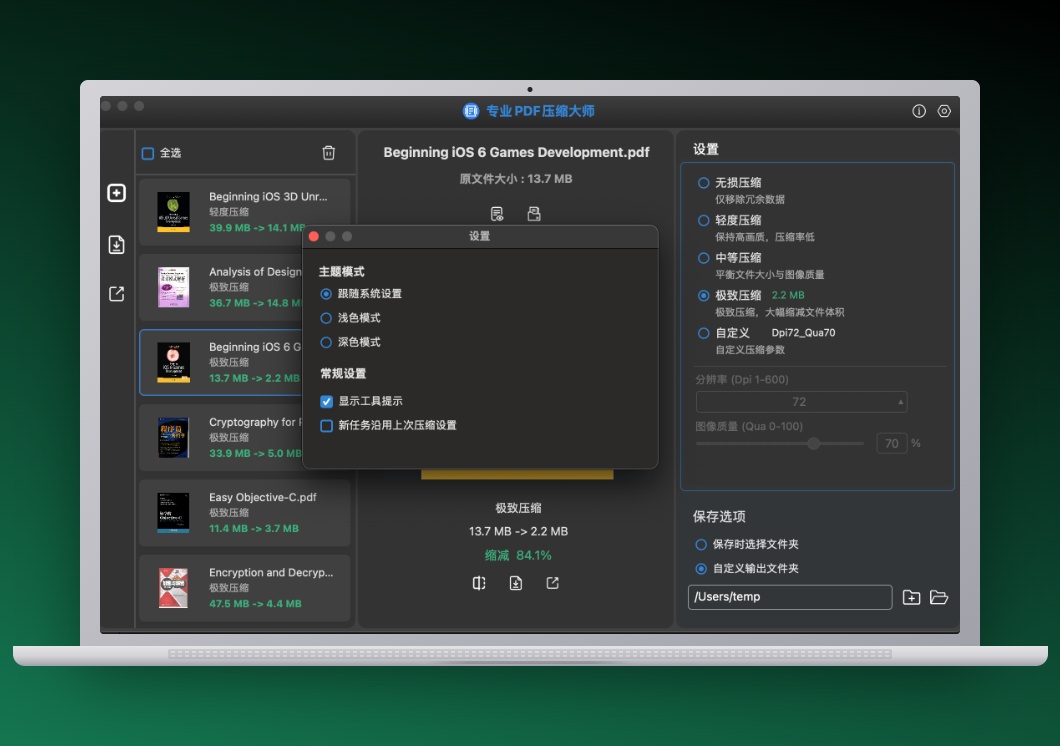Click the compare split-view icon below preview
The width and height of the screenshot is (1060, 746).
[x=479, y=583]
